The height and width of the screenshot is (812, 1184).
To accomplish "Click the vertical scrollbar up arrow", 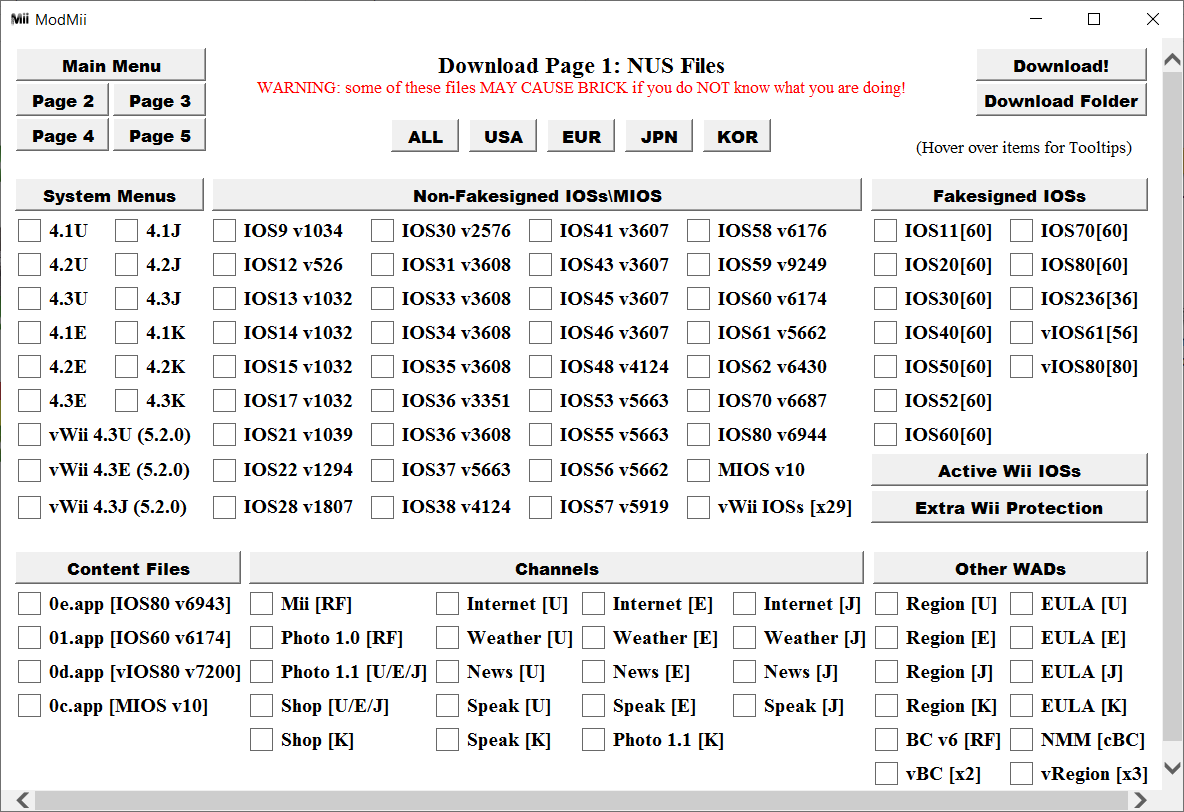I will coord(1172,59).
